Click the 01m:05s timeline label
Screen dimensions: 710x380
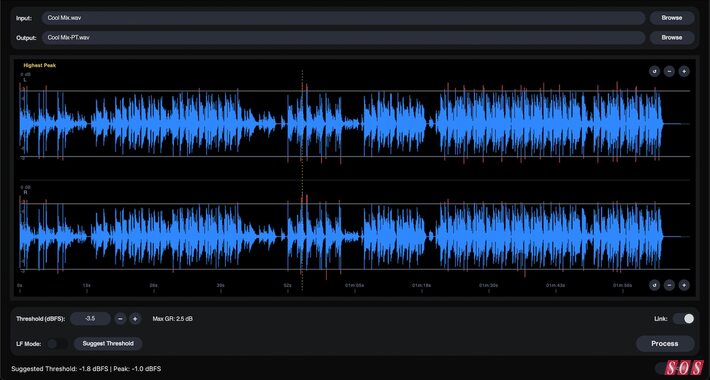[x=355, y=286]
